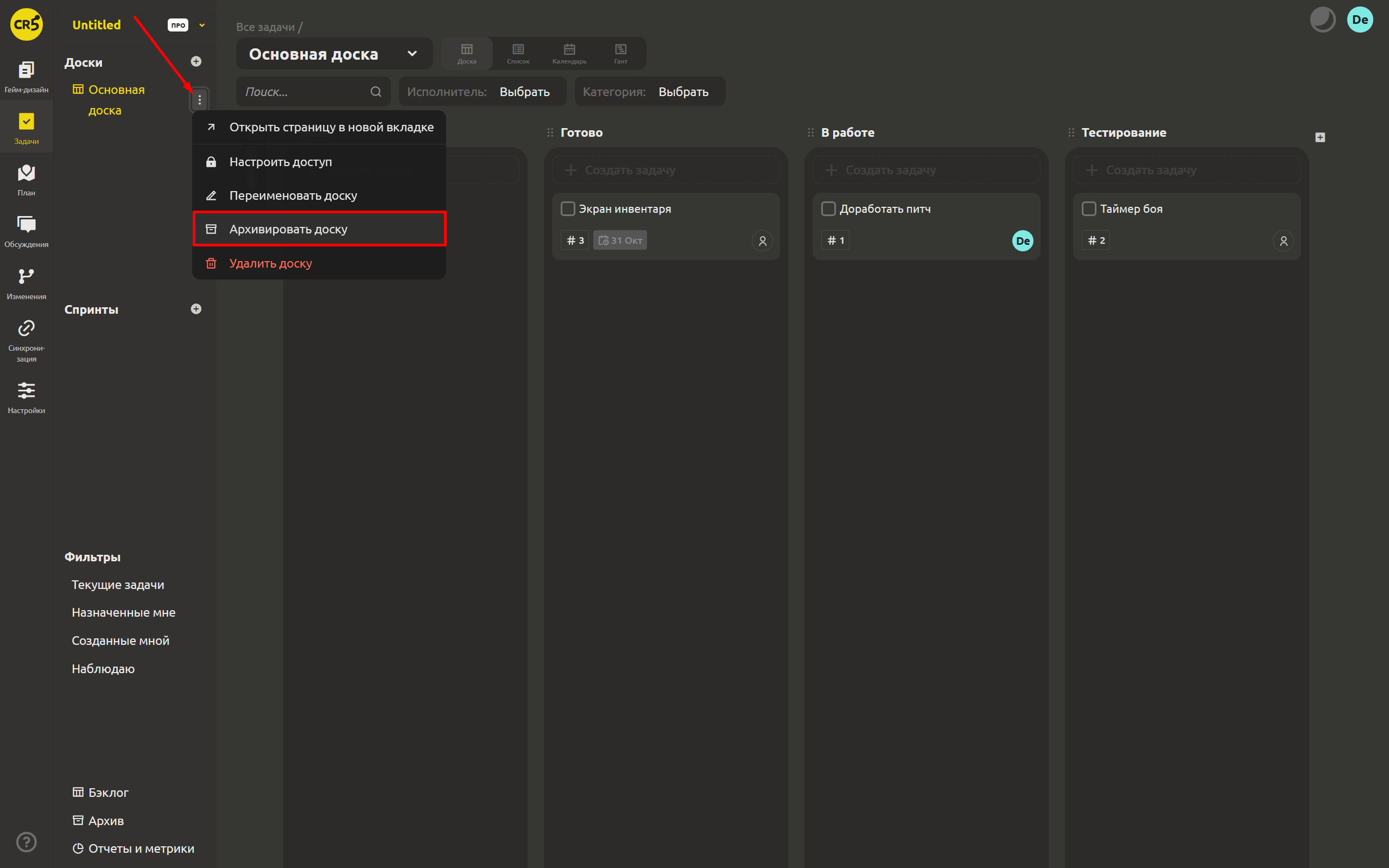Open the Синхронизация sidebar section
The image size is (1389, 868).
27,341
